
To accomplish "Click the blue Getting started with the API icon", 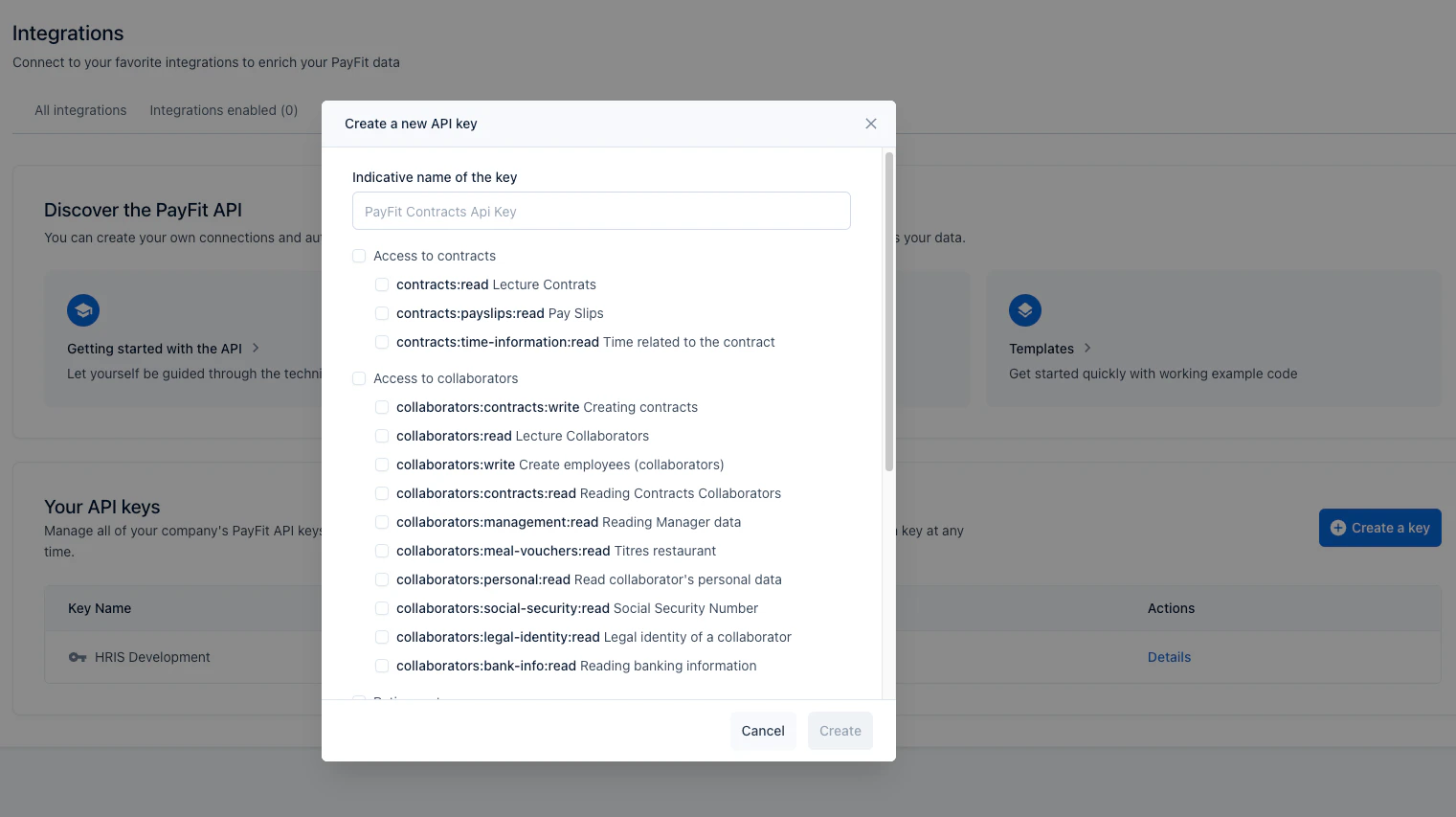I will point(82,309).
